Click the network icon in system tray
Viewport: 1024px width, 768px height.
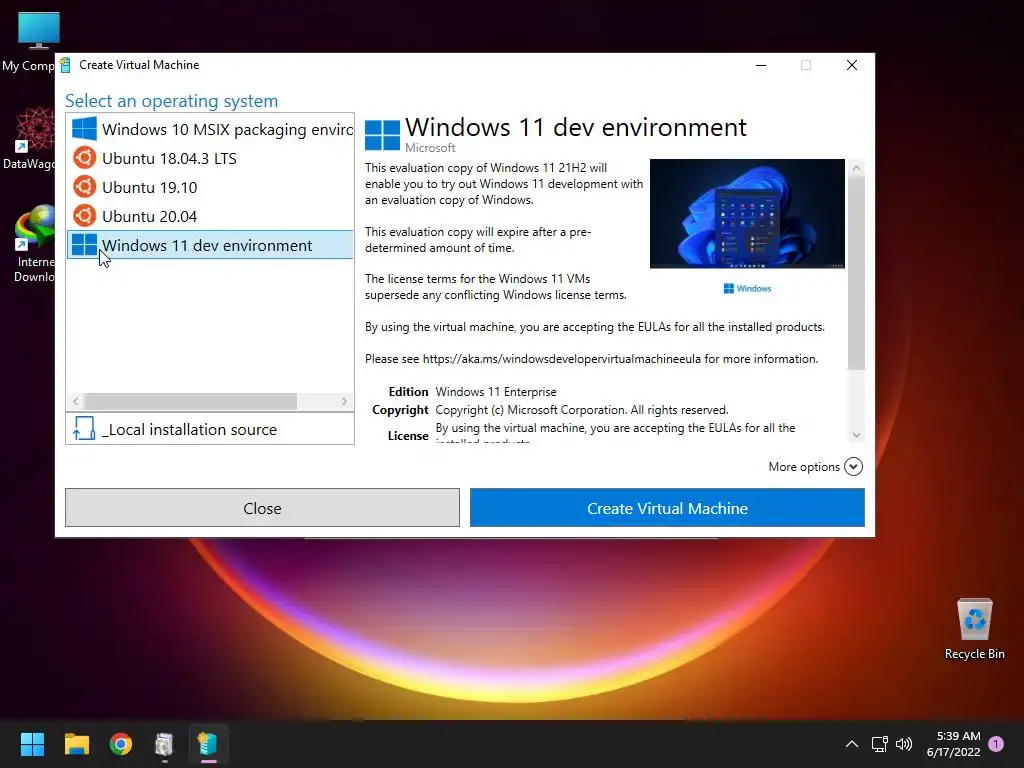pos(880,744)
